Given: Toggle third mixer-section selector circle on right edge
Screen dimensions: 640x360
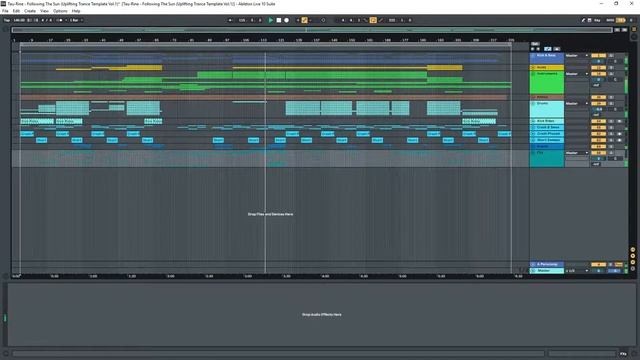Looking at the screenshot, I should click(x=633, y=262).
